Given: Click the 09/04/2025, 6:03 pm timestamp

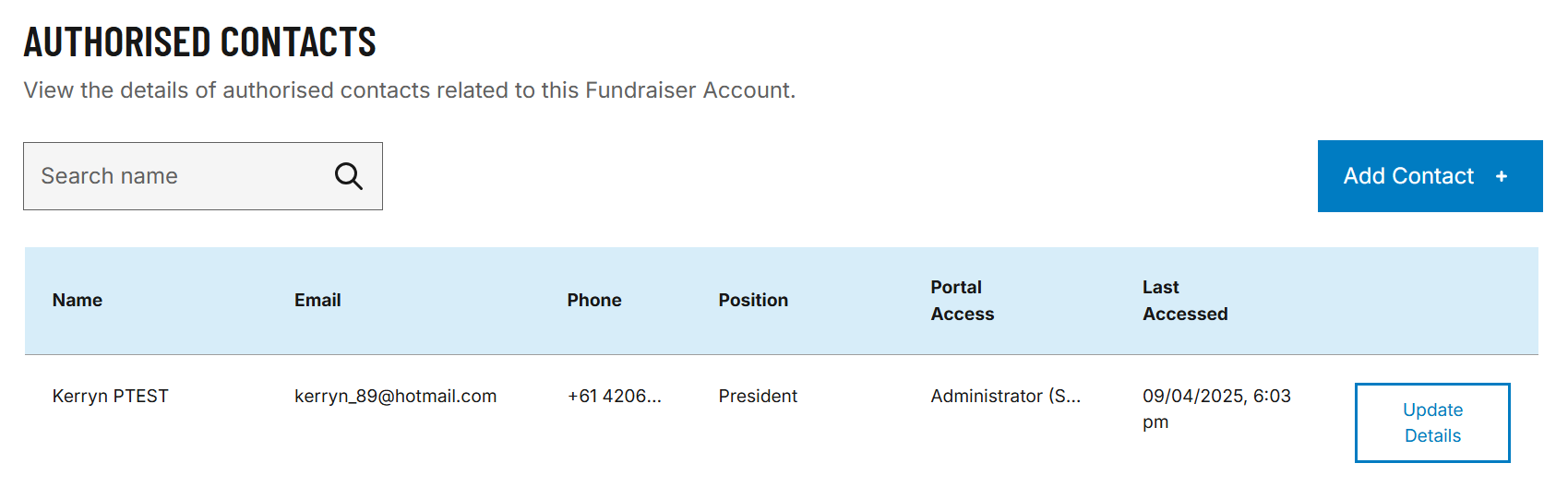Looking at the screenshot, I should tap(1216, 409).
